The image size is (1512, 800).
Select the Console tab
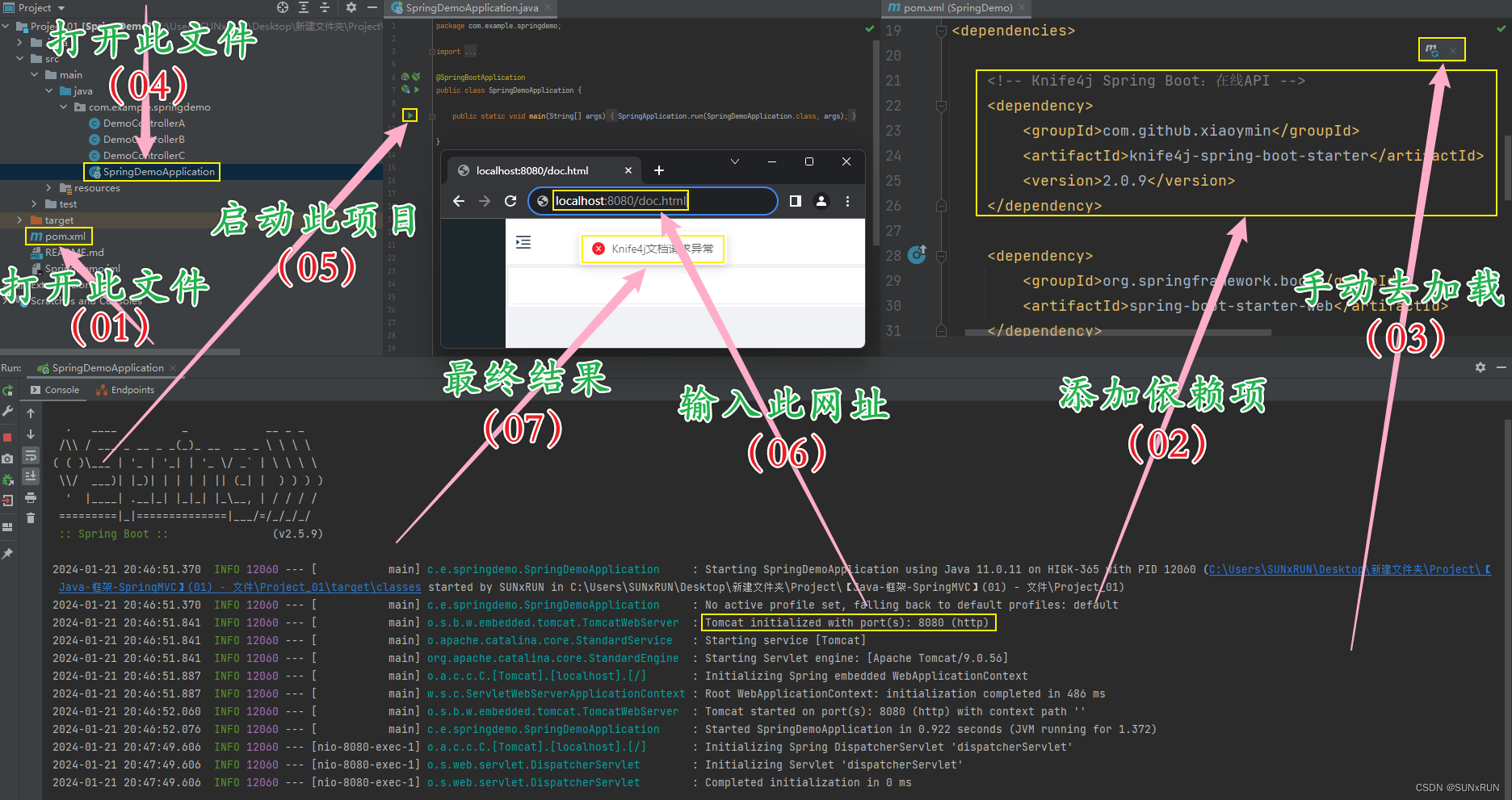[55, 390]
